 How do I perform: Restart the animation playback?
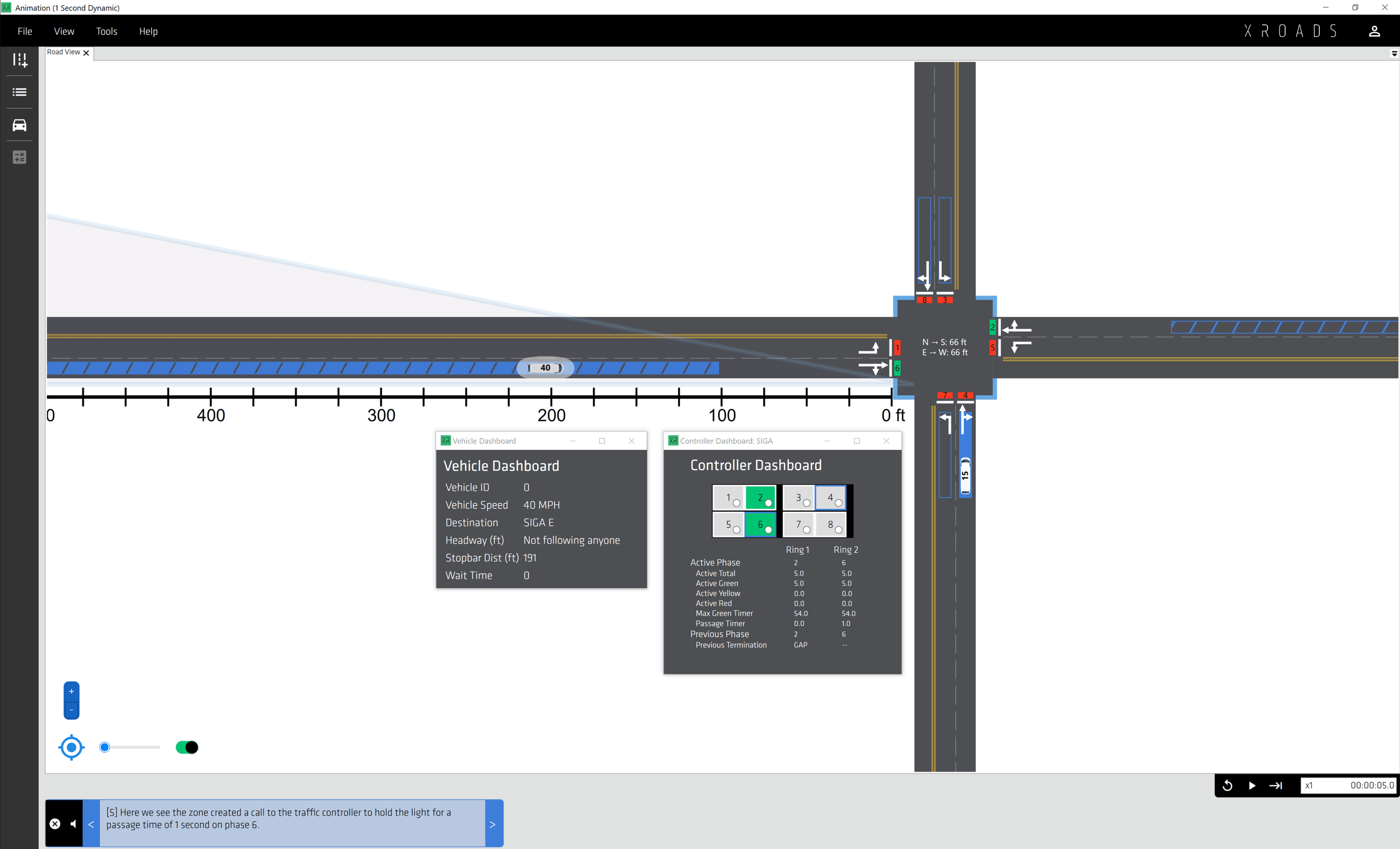(x=1227, y=785)
